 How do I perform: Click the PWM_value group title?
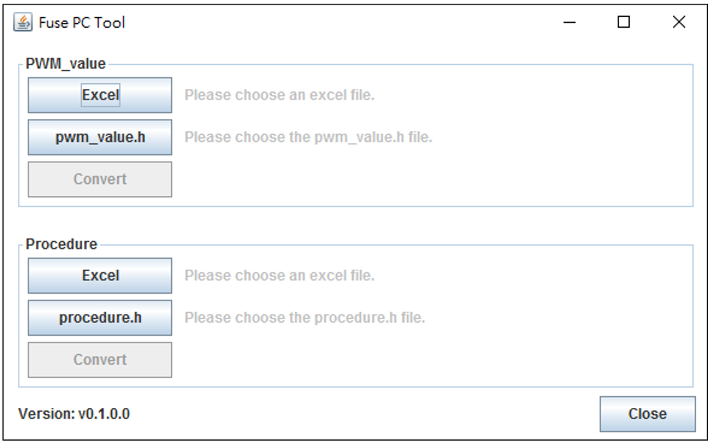pos(66,64)
